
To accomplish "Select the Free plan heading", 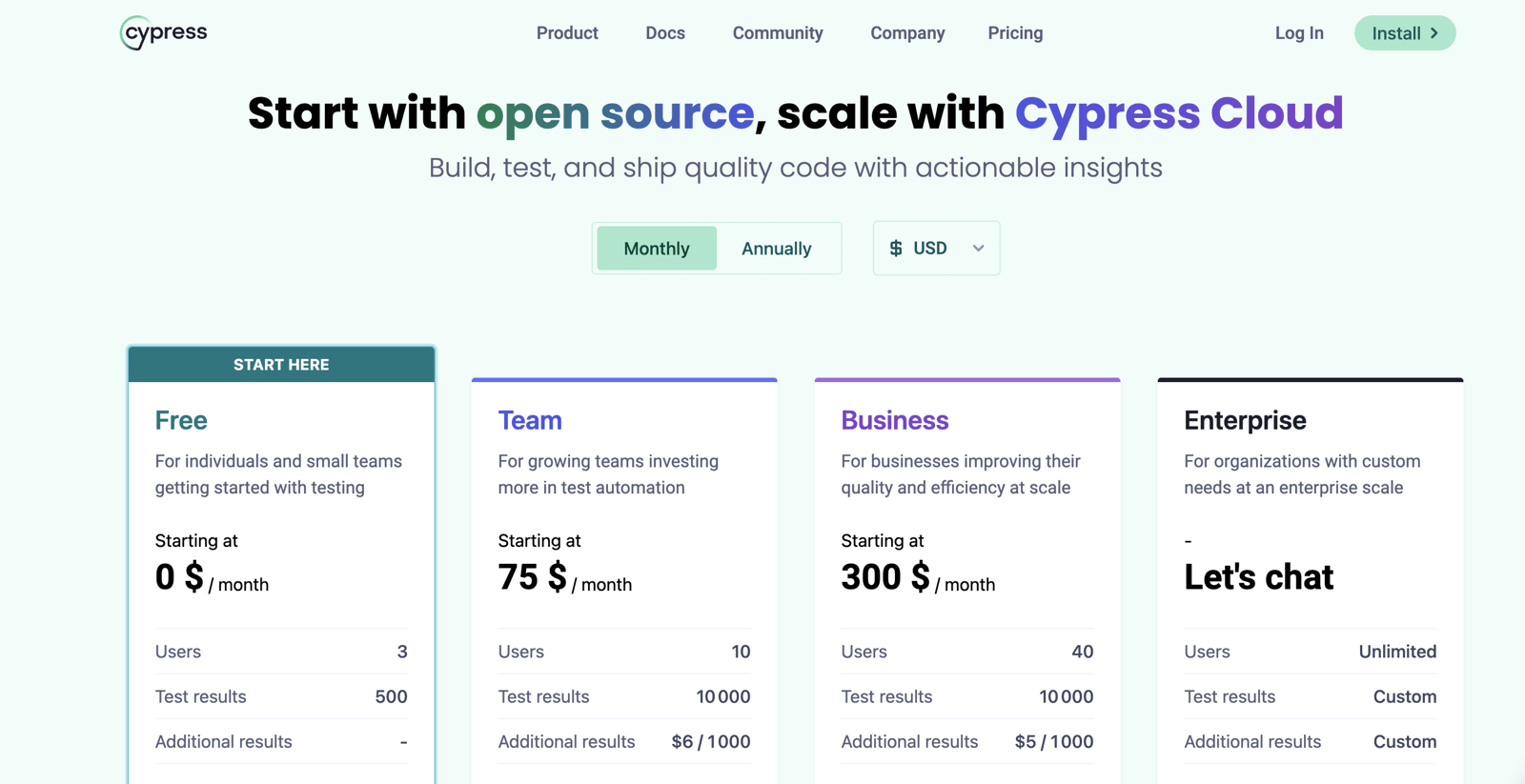I will click(181, 420).
